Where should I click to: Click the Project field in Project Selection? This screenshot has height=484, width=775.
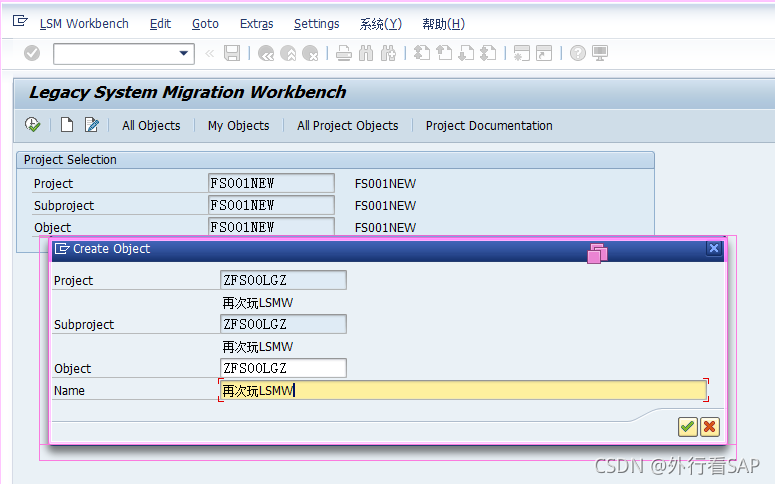tap(271, 183)
